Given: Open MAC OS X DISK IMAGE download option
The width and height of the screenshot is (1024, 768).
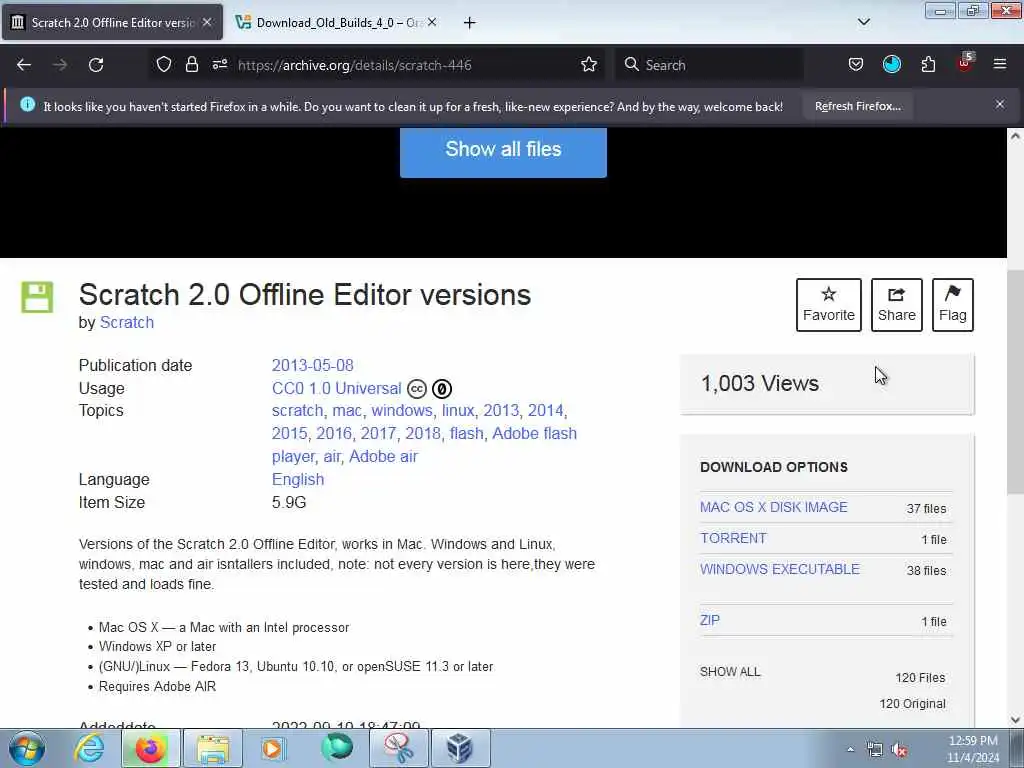Looking at the screenshot, I should click(x=774, y=507).
